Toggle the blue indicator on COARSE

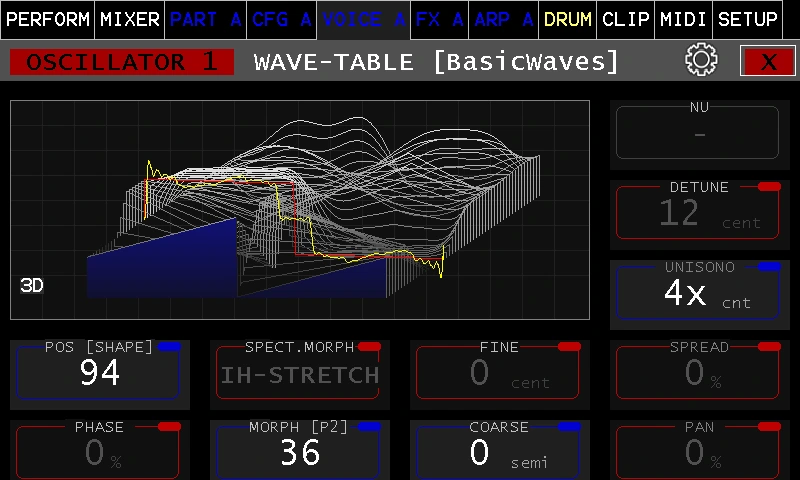[x=569, y=426]
